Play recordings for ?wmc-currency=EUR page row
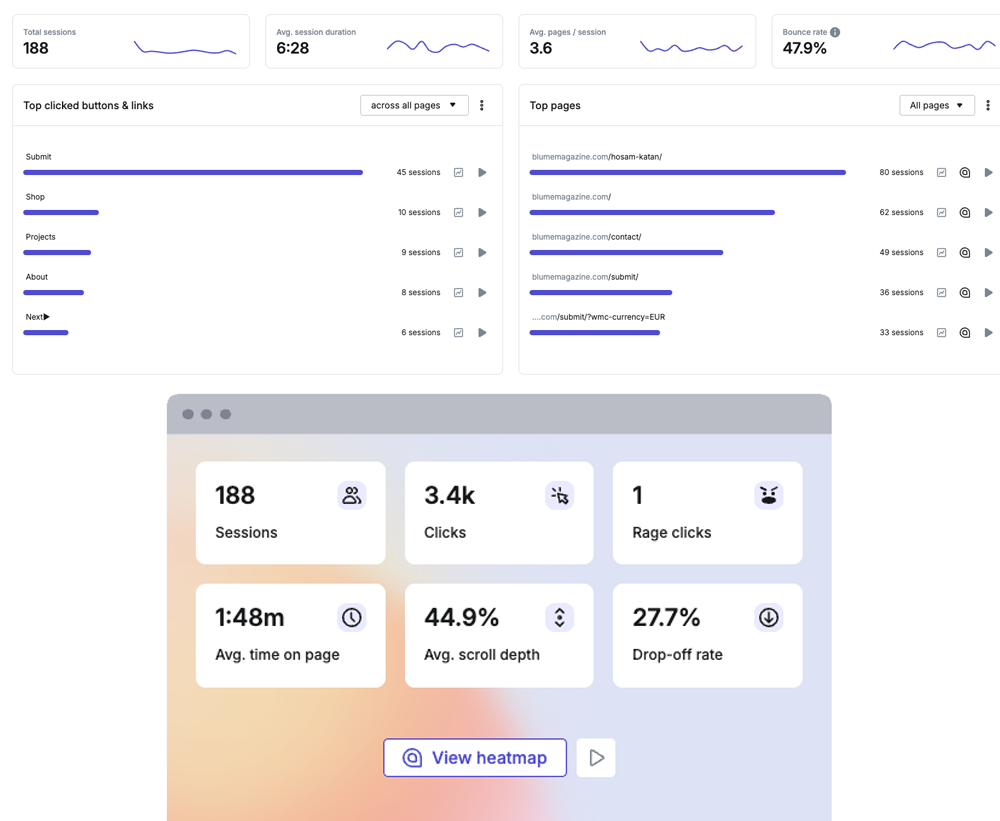The height and width of the screenshot is (821, 1000). [988, 332]
